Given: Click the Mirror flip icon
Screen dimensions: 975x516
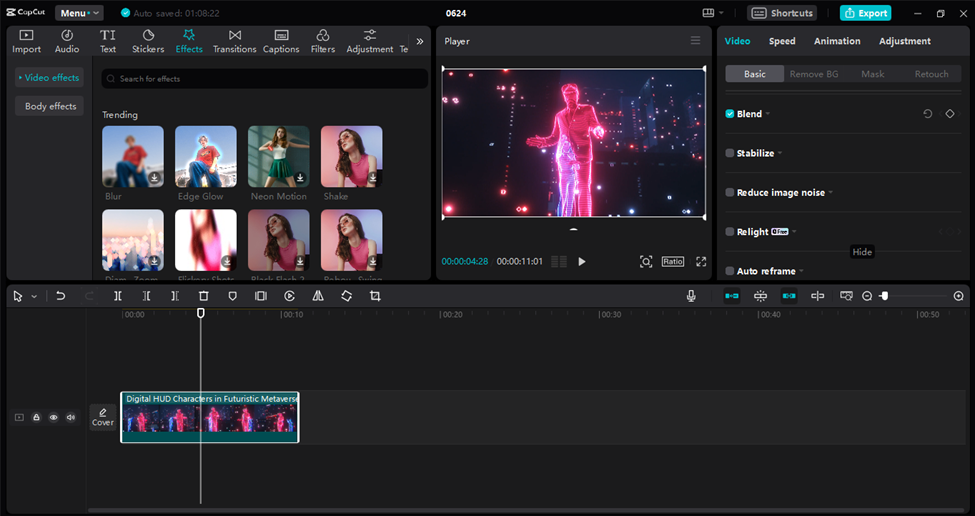Looking at the screenshot, I should 318,296.
